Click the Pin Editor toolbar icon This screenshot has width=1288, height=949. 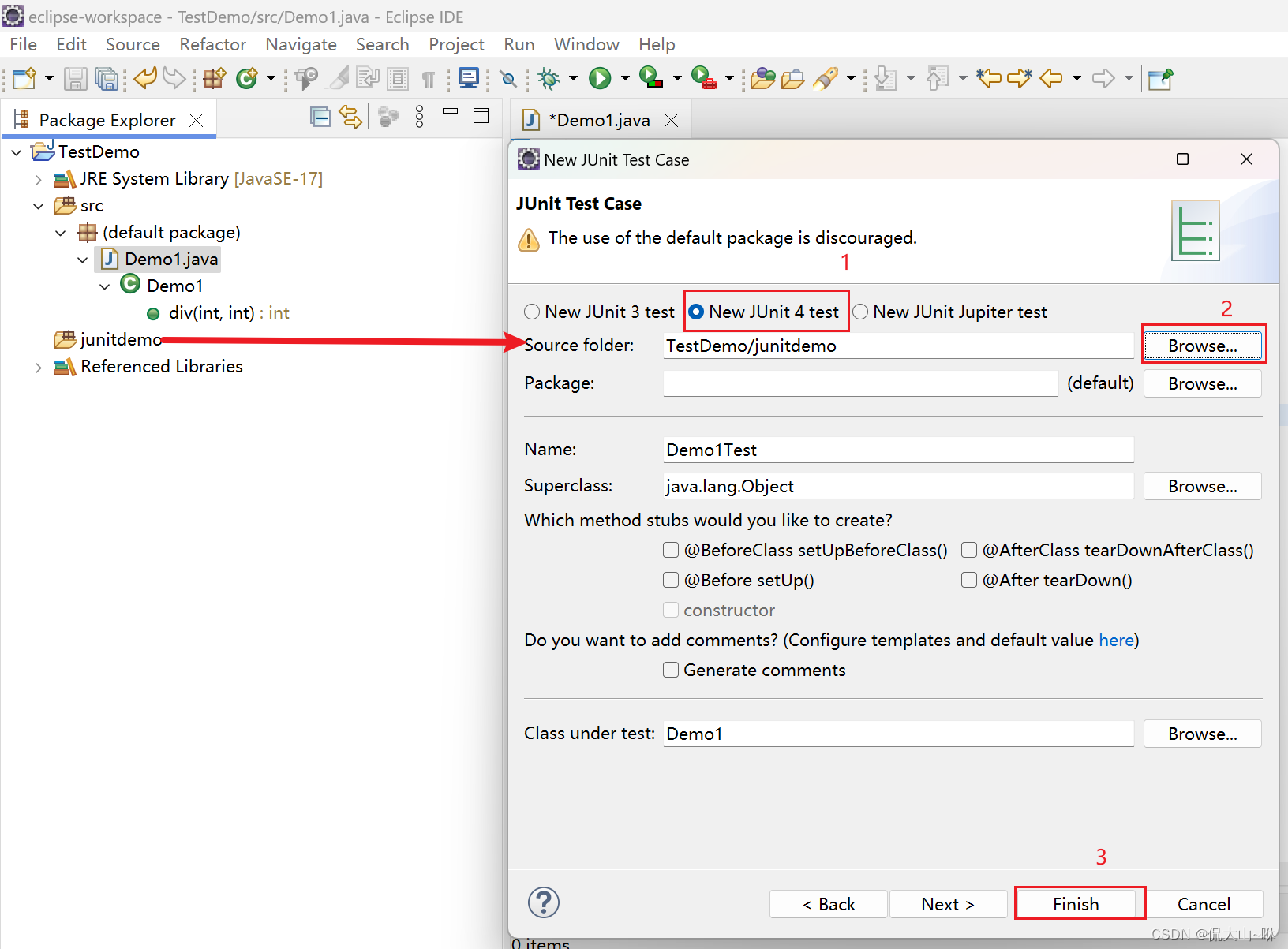coord(1160,78)
